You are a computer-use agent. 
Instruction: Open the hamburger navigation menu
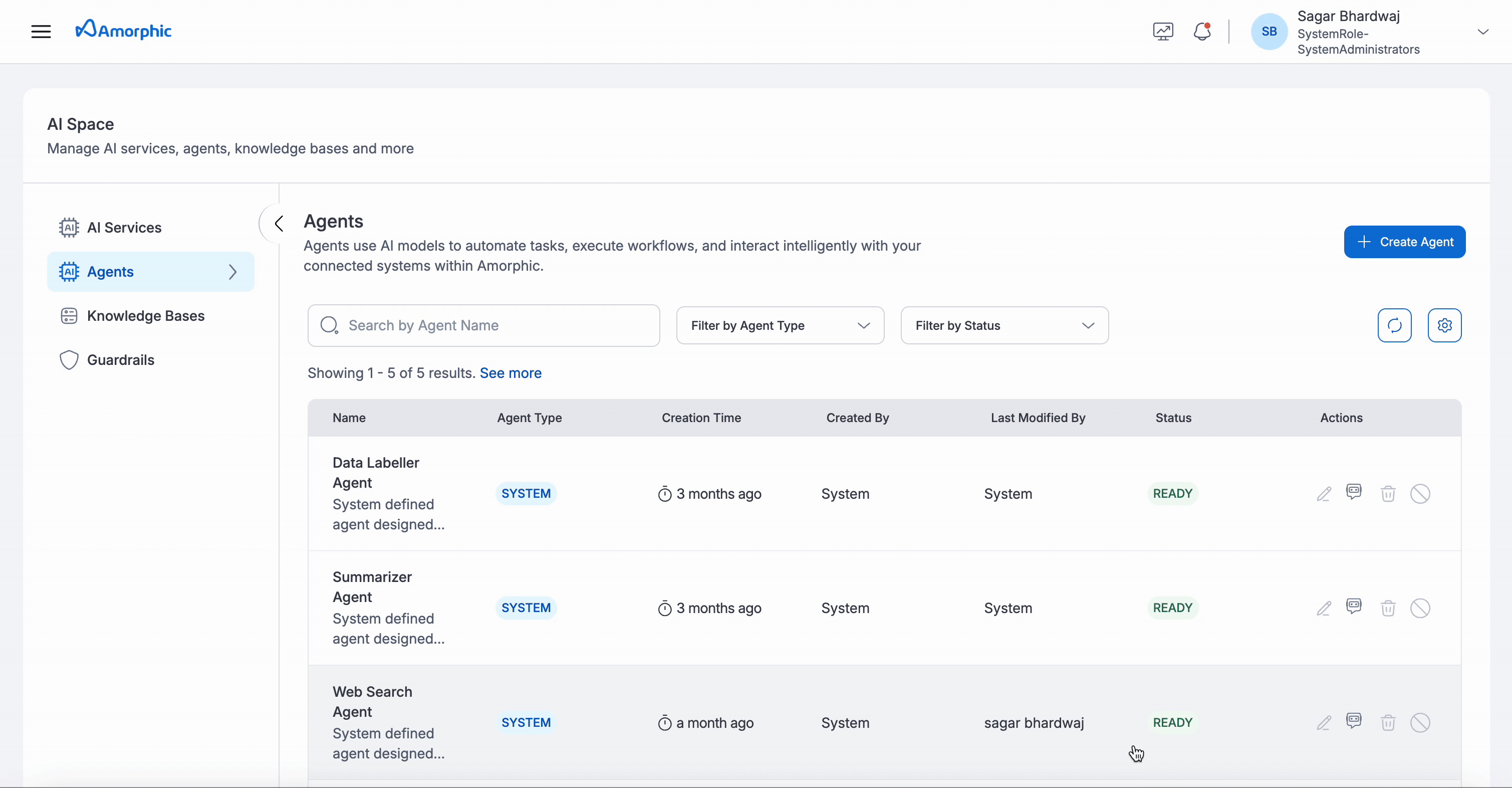click(40, 31)
